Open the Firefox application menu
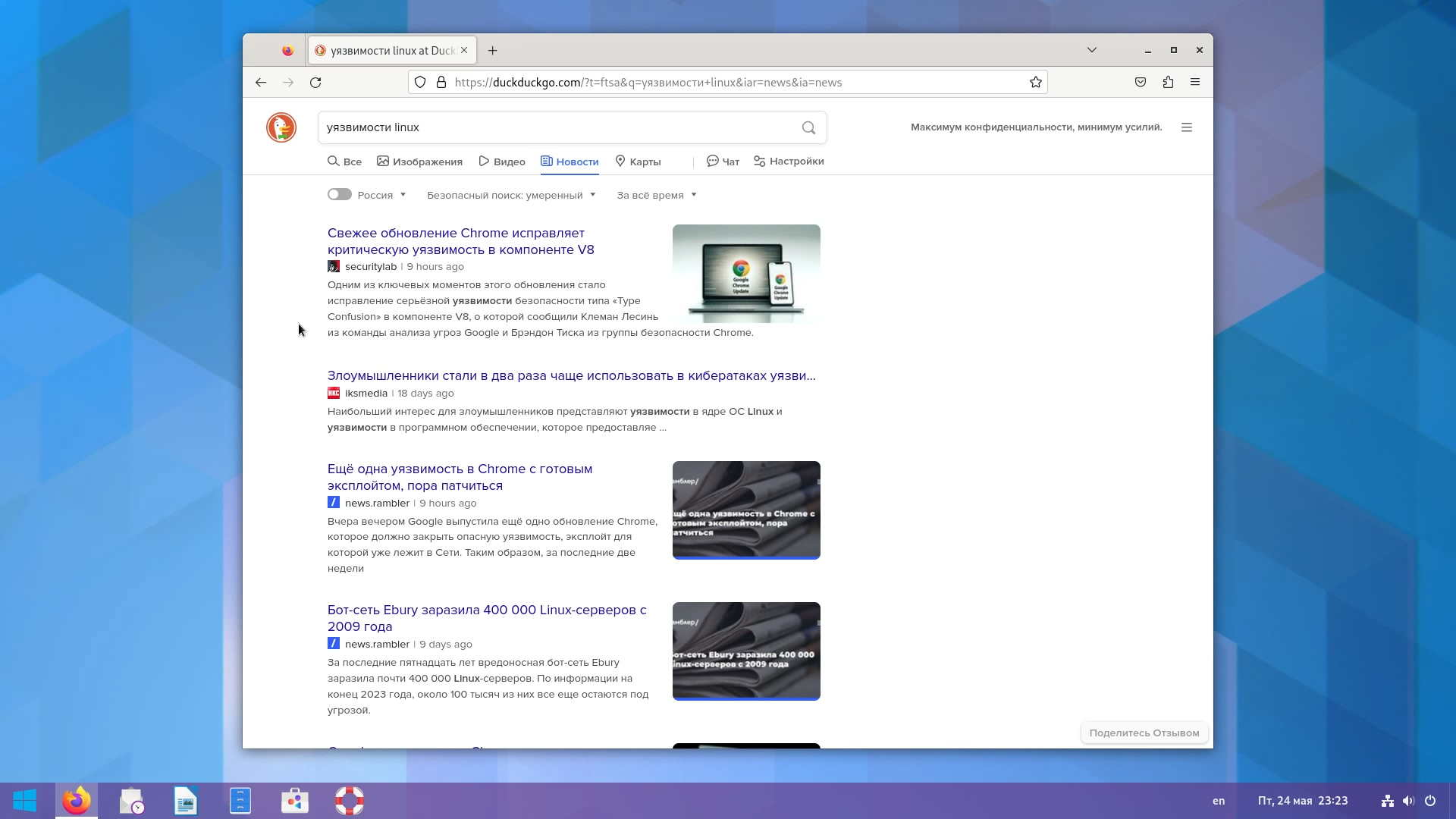The height and width of the screenshot is (819, 1456). pos(1194,82)
